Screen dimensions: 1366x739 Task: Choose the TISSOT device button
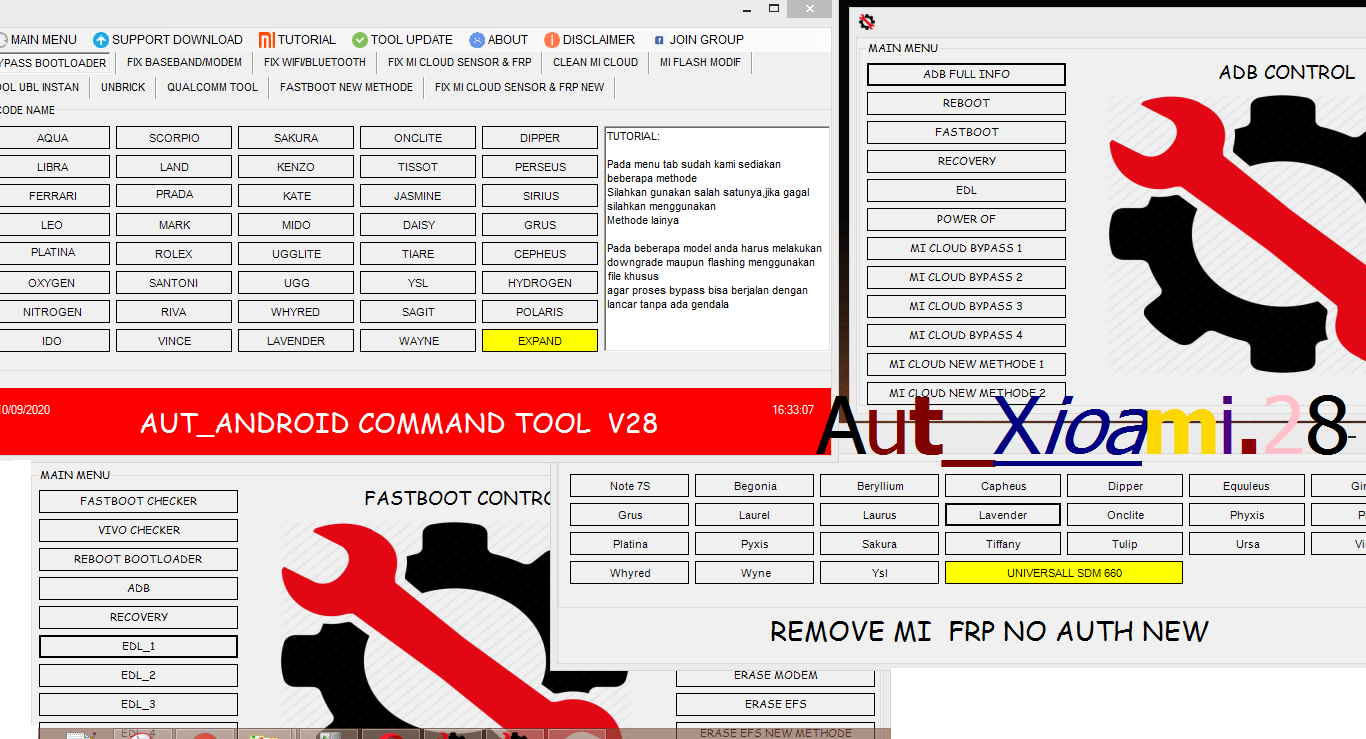click(x=418, y=167)
